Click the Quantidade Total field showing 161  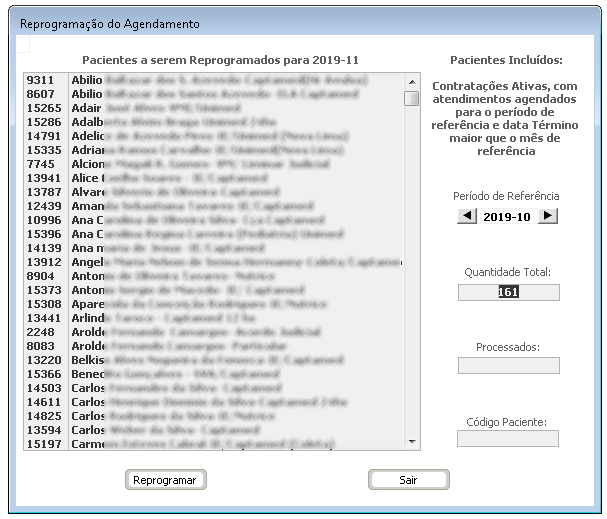tap(508, 292)
